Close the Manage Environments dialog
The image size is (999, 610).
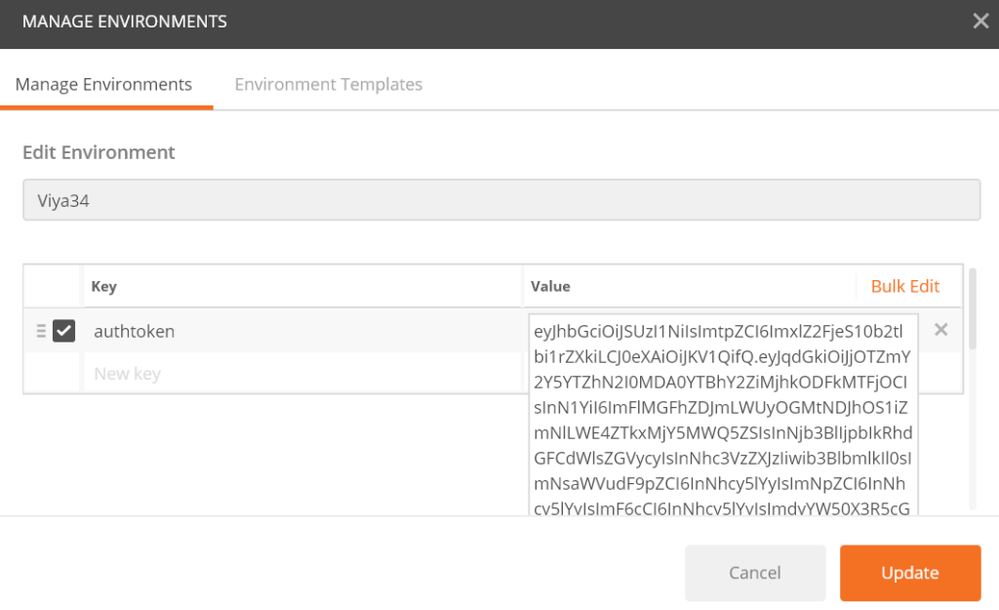pos(980,21)
